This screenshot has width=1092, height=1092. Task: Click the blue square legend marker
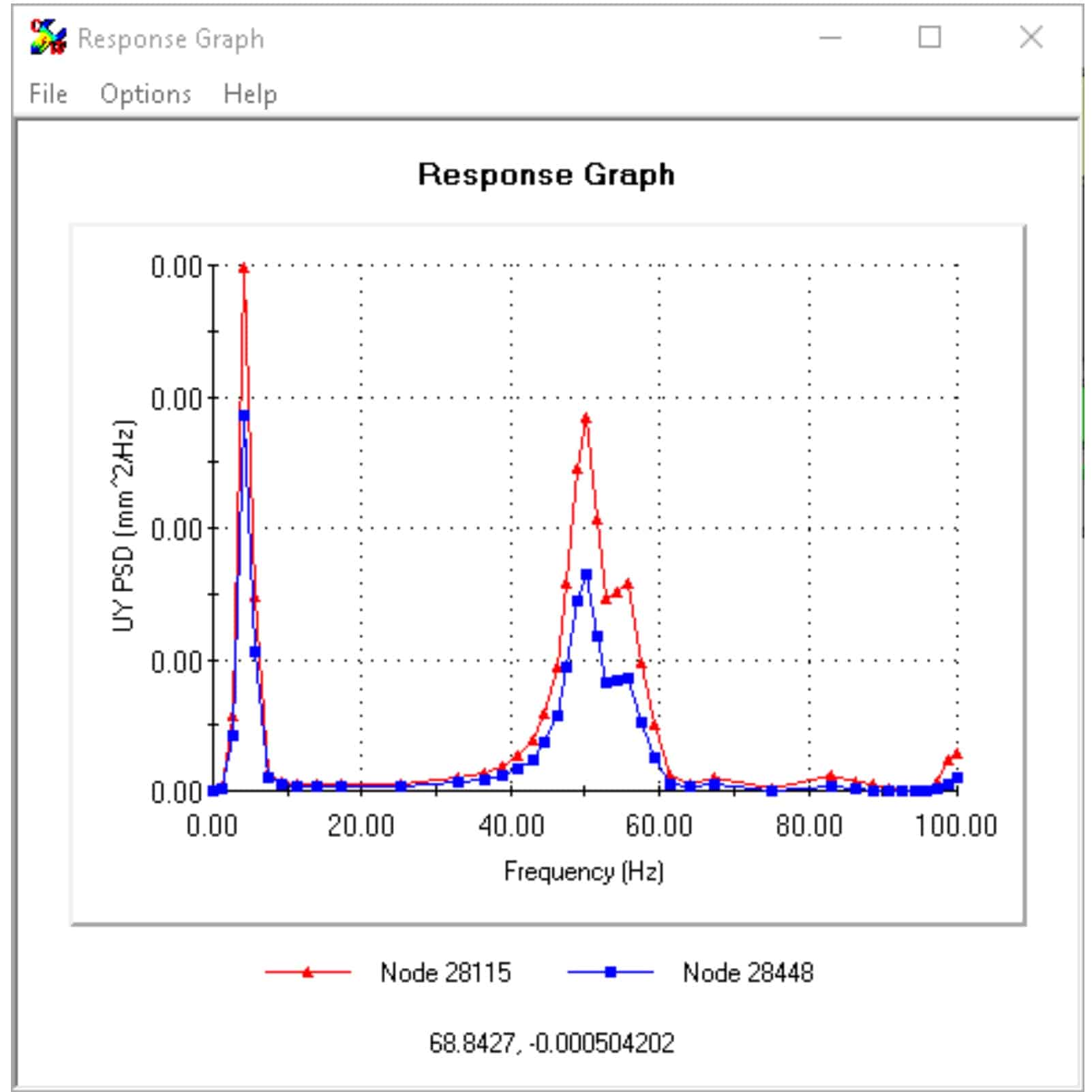tap(611, 972)
